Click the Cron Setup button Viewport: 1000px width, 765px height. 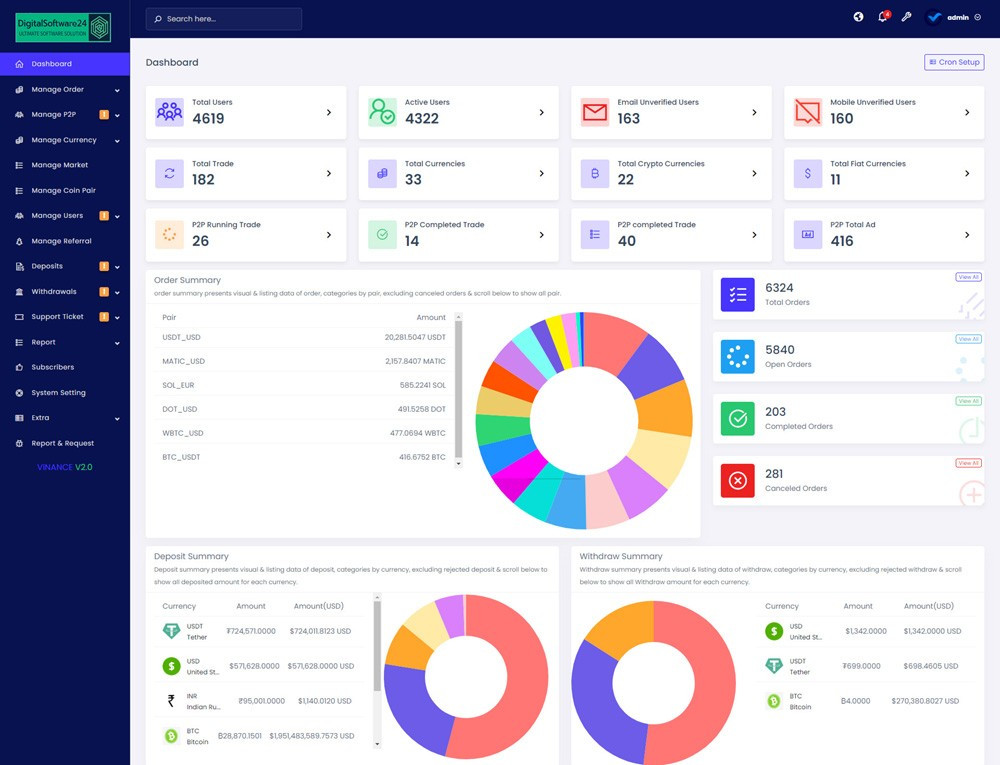(954, 62)
